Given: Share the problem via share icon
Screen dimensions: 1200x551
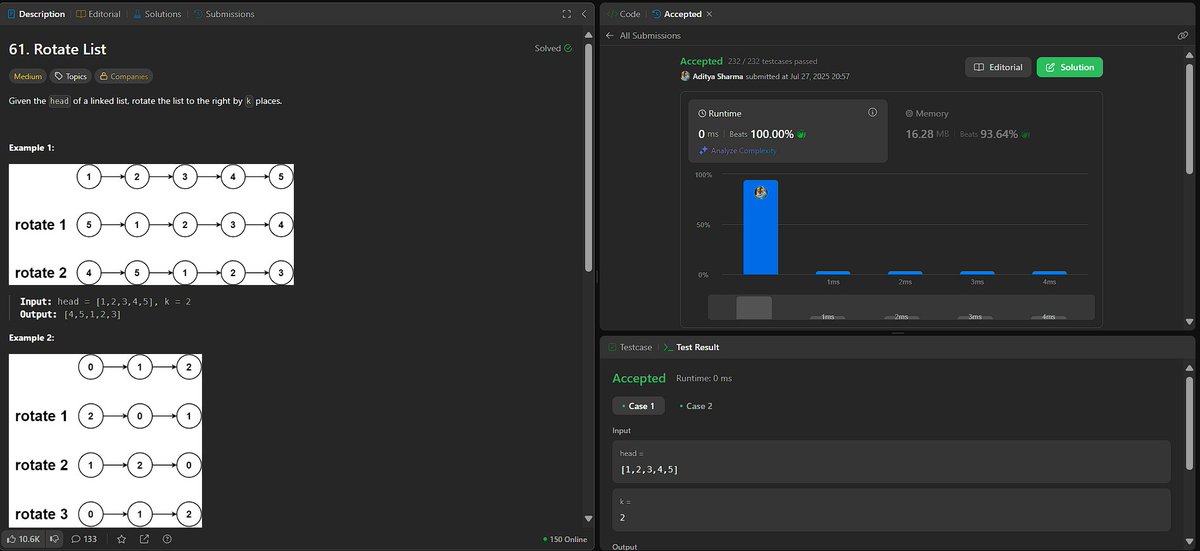Looking at the screenshot, I should pyautogui.click(x=145, y=539).
